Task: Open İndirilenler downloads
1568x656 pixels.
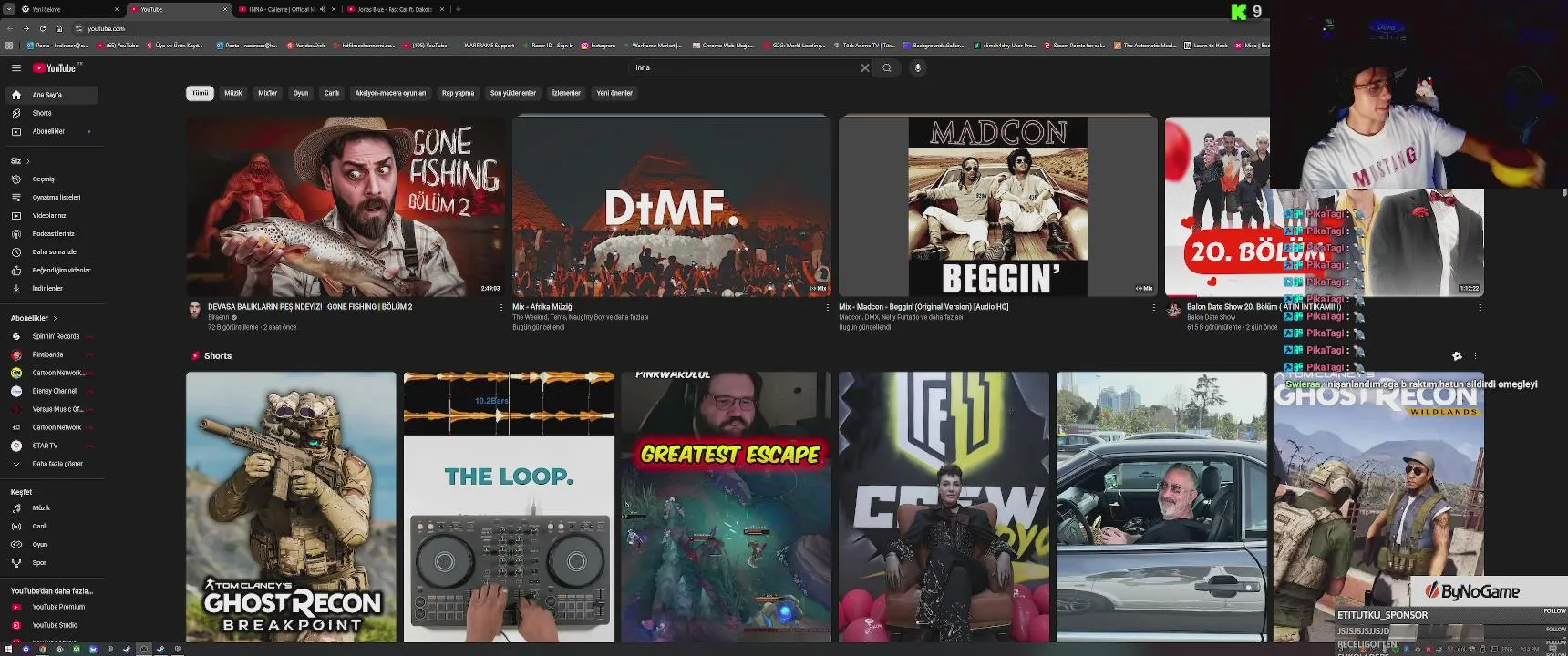Action: pyautogui.click(x=51, y=289)
